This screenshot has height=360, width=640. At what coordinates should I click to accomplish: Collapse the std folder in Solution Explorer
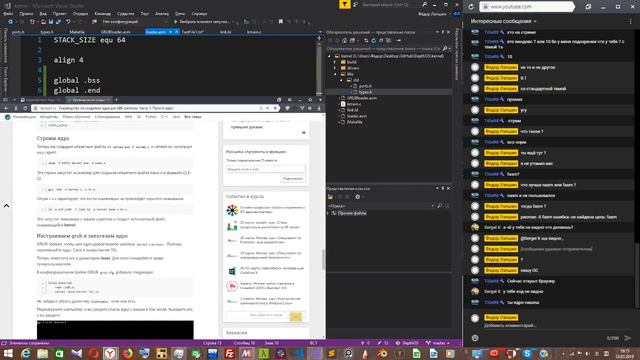342,80
